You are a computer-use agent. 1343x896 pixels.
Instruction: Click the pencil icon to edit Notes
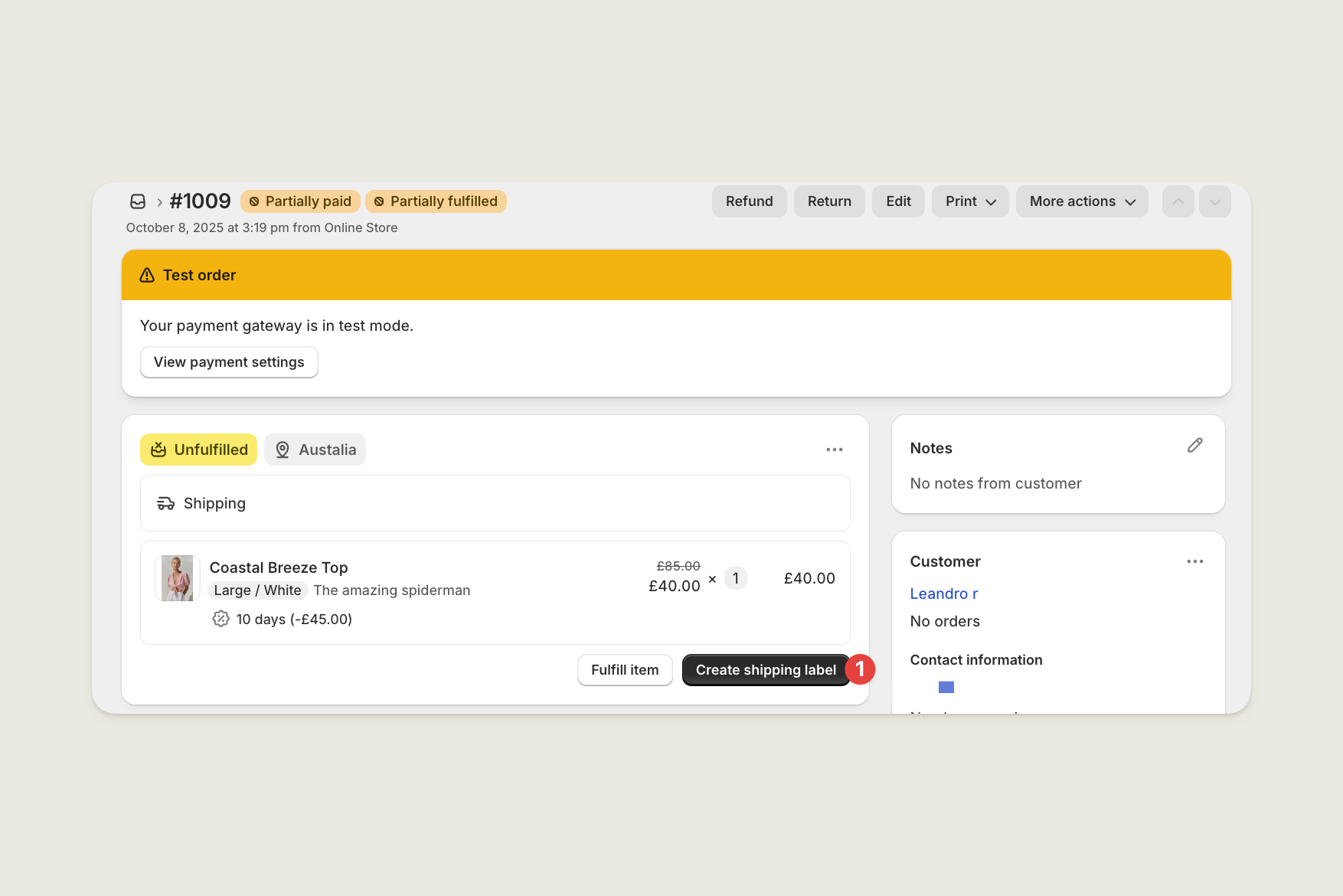point(1195,445)
